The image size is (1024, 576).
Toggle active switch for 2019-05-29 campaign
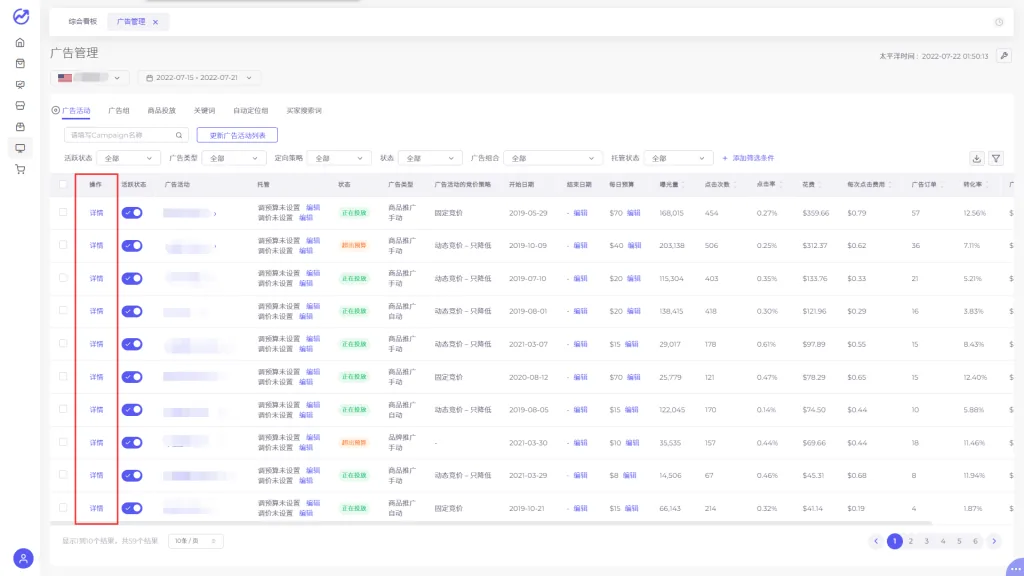pos(132,213)
